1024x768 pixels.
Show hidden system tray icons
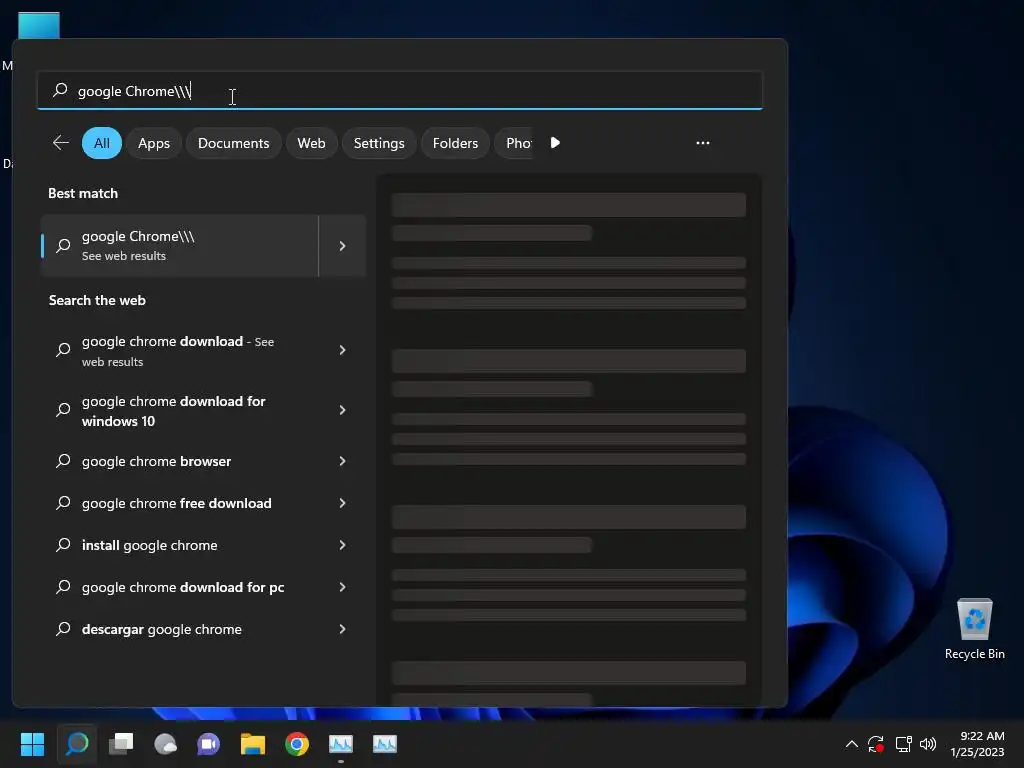point(852,744)
